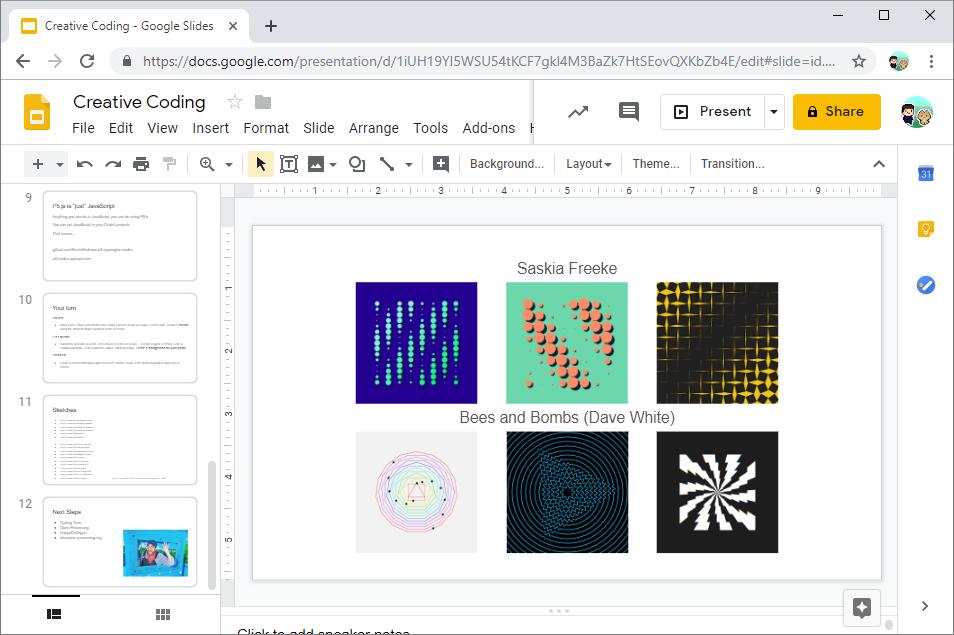Click the Theme... button
Image resolution: width=954 pixels, height=635 pixels.
[656, 164]
